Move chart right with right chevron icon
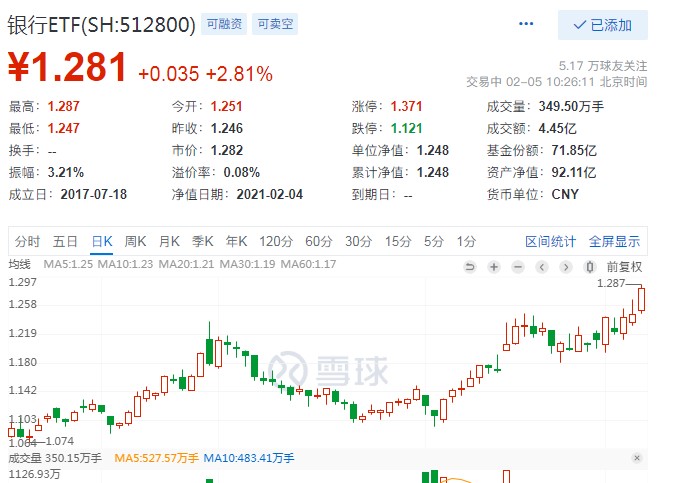The width and height of the screenshot is (679, 483). [x=566, y=267]
